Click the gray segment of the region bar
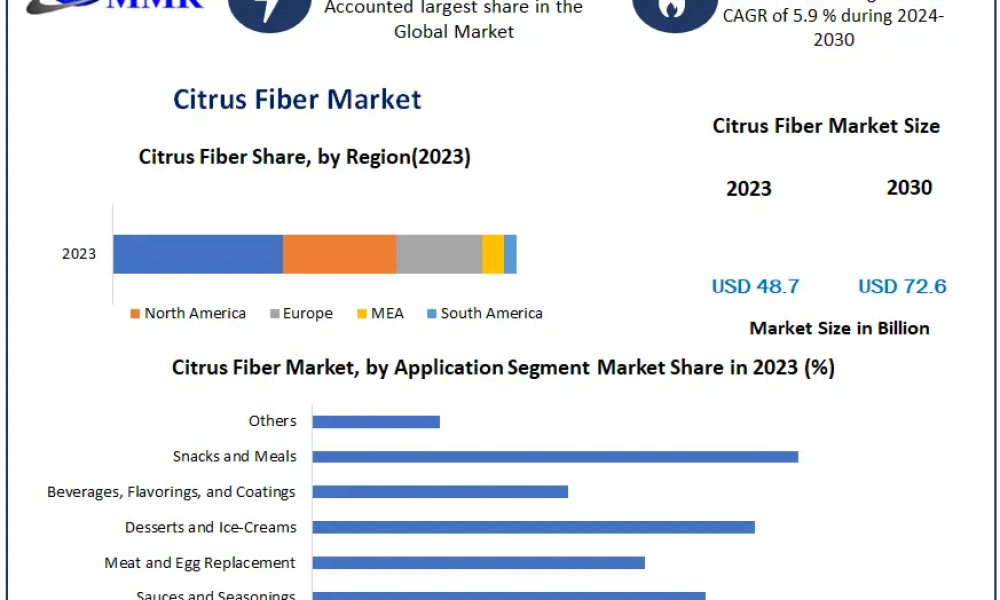1000x600 pixels. point(439,254)
